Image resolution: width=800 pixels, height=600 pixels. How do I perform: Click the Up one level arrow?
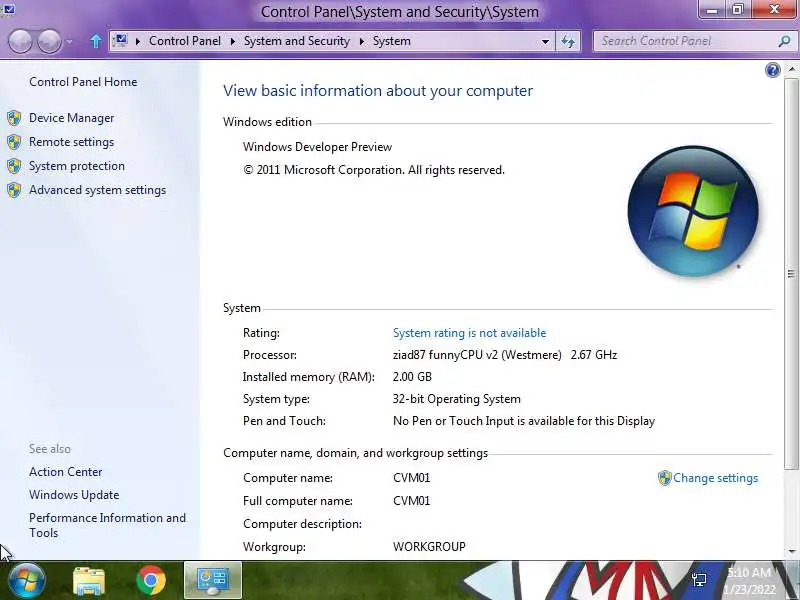click(x=95, y=41)
